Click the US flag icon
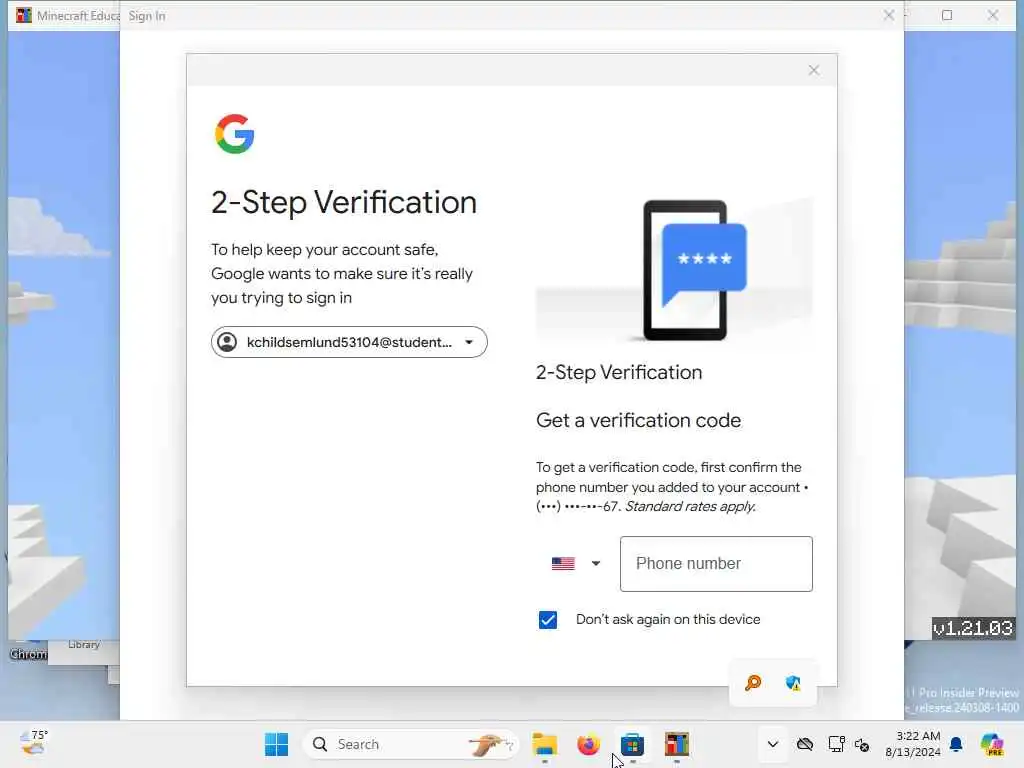The image size is (1024, 768). coord(563,564)
